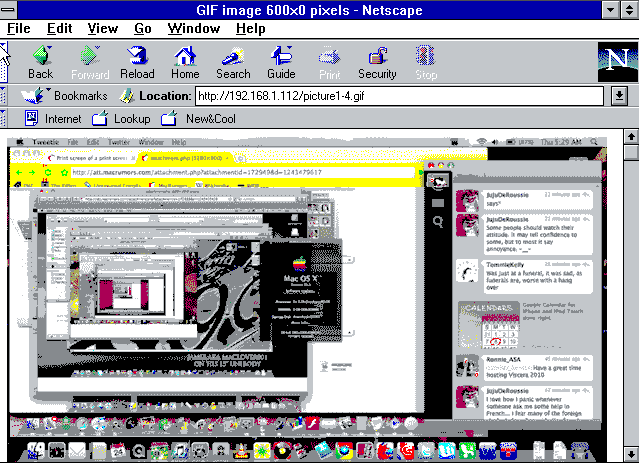Click the page scrollbar down arrow
Image resolution: width=639 pixels, height=463 pixels.
pos(631,454)
